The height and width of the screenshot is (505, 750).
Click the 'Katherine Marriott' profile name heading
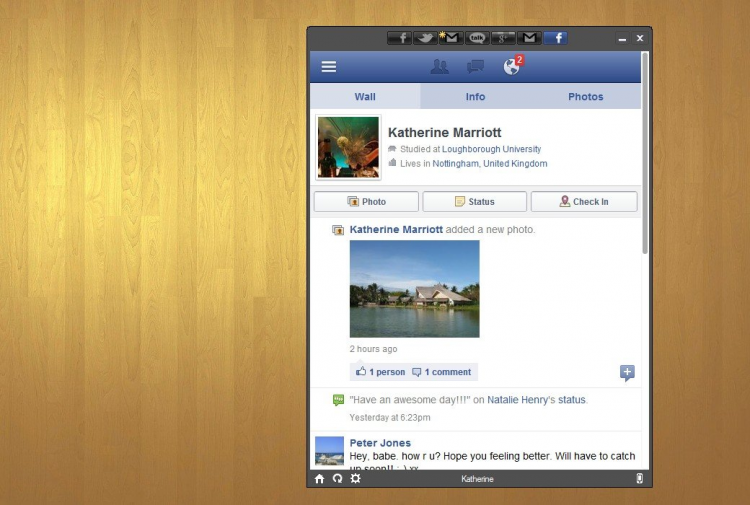click(444, 132)
